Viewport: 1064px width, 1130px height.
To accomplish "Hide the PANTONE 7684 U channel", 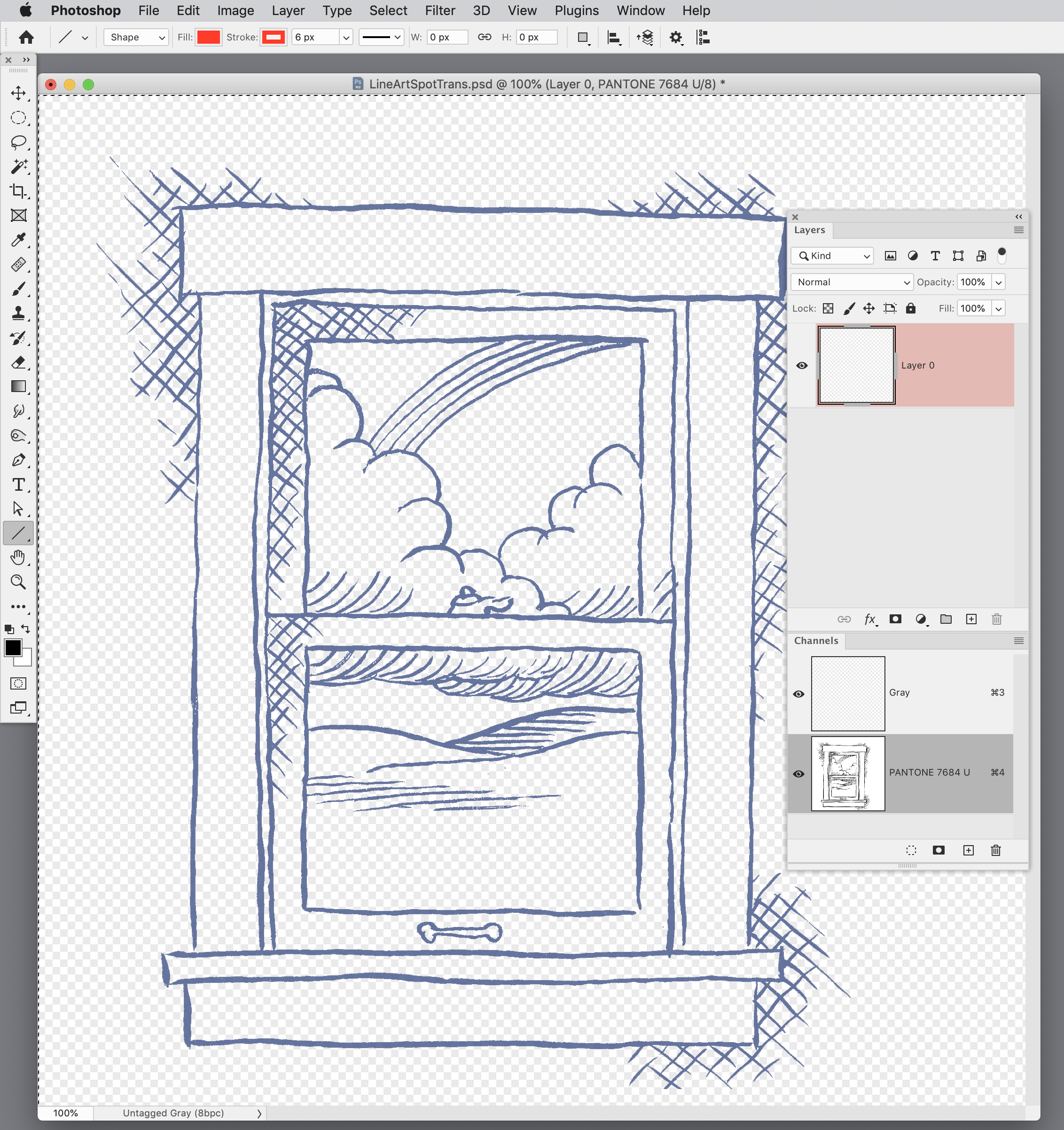I will pos(798,774).
